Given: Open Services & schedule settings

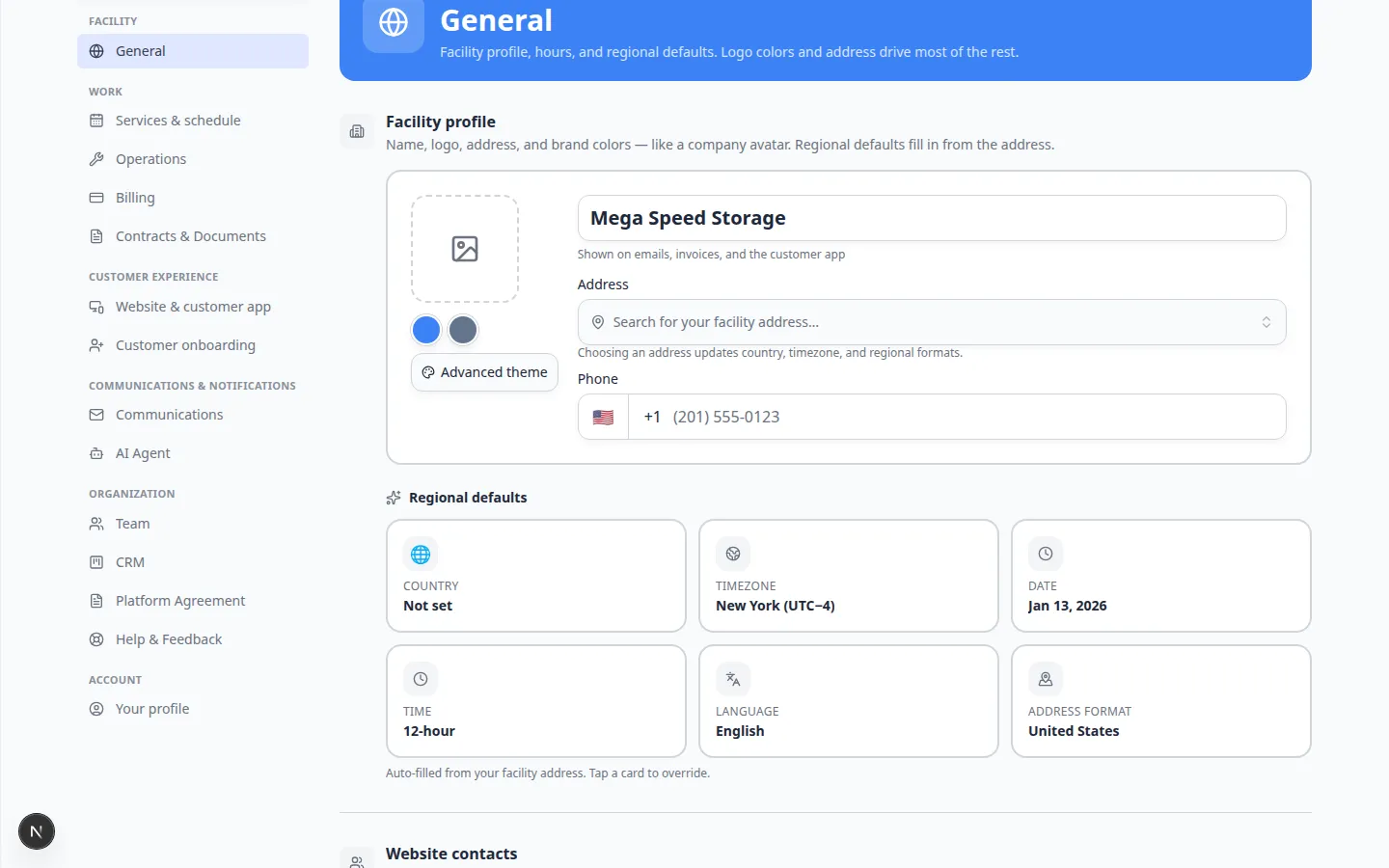Looking at the screenshot, I should pos(193,121).
